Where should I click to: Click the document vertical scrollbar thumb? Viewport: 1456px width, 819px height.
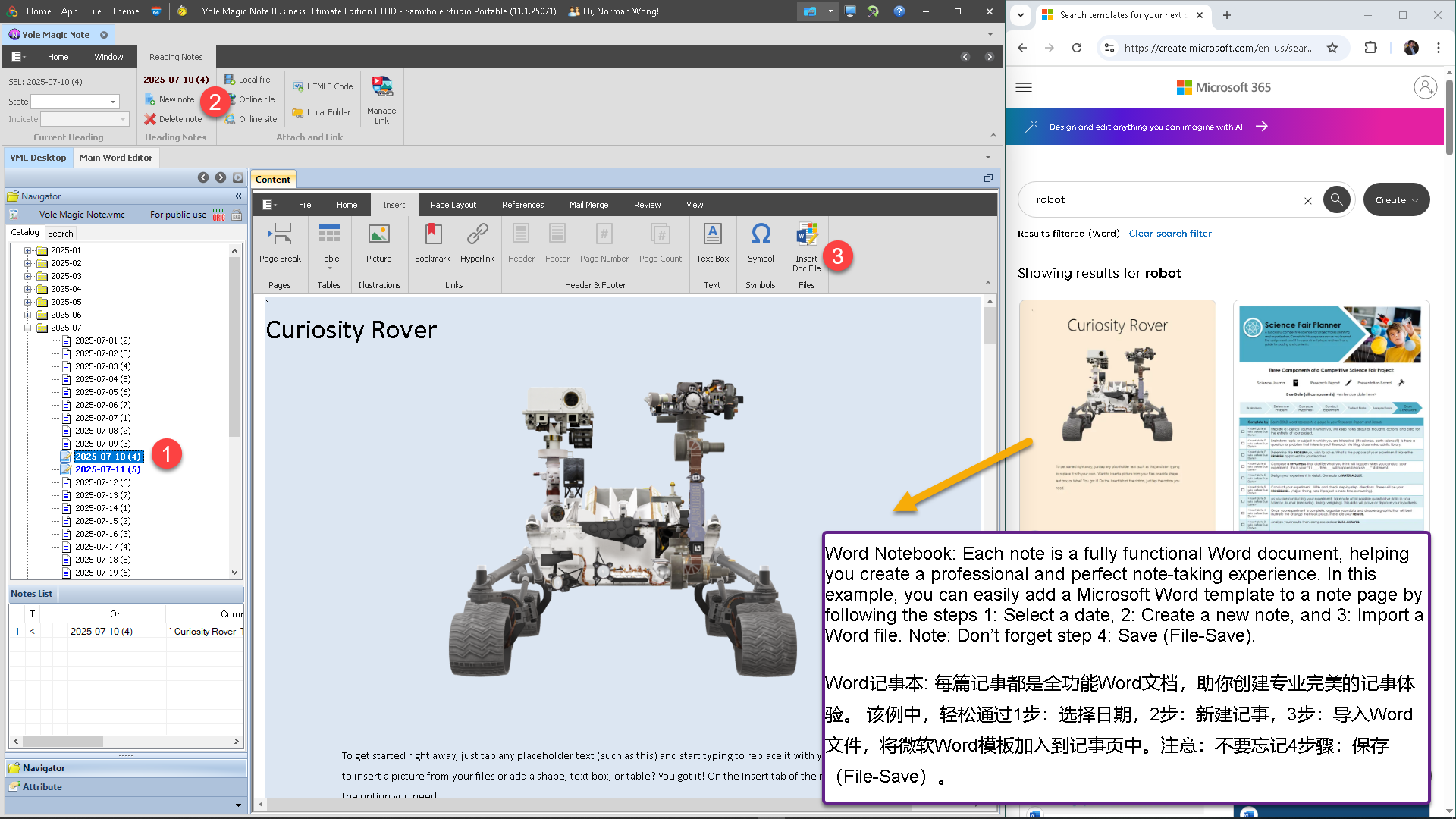pyautogui.click(x=990, y=326)
